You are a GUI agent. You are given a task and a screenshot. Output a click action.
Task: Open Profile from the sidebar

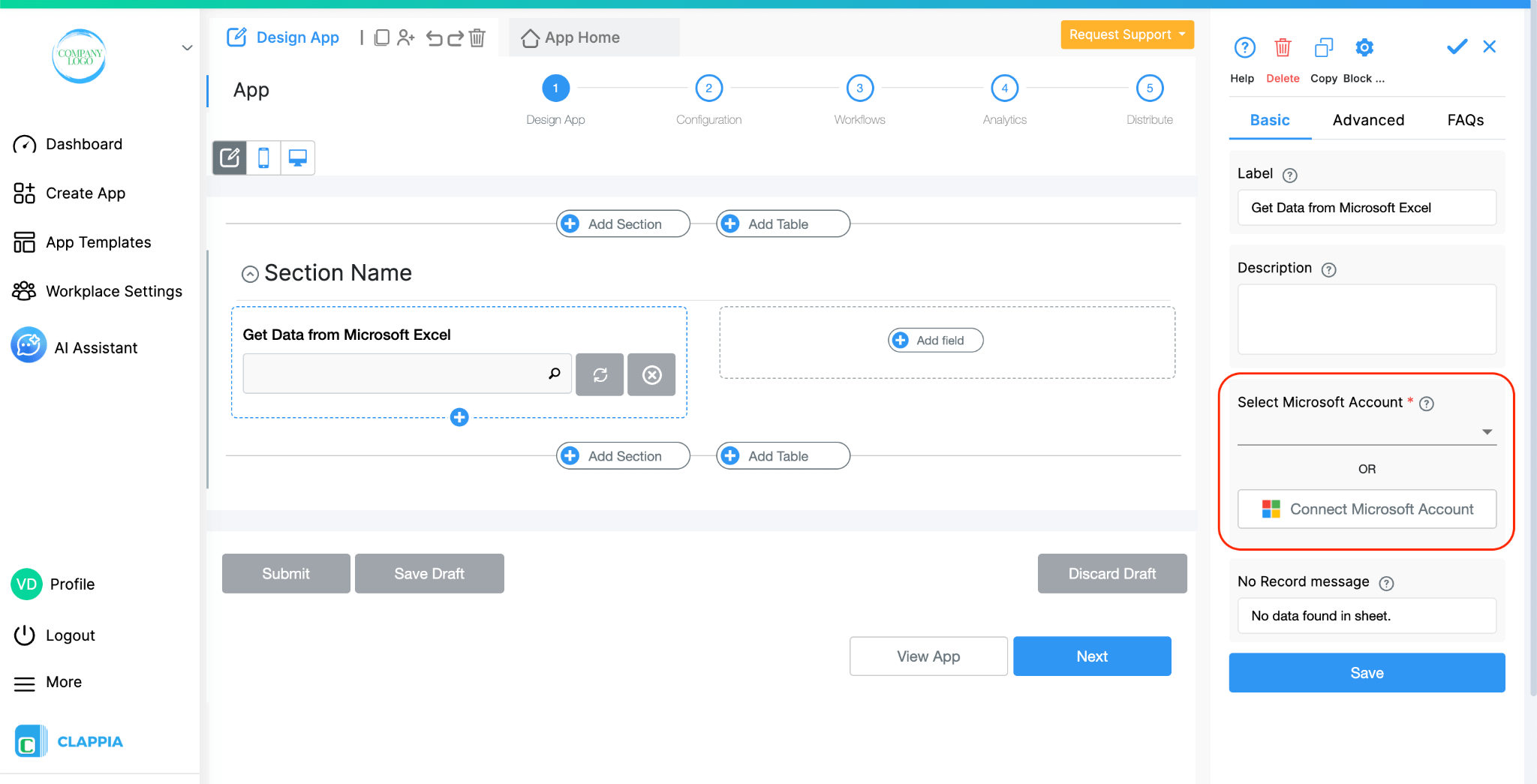[53, 584]
